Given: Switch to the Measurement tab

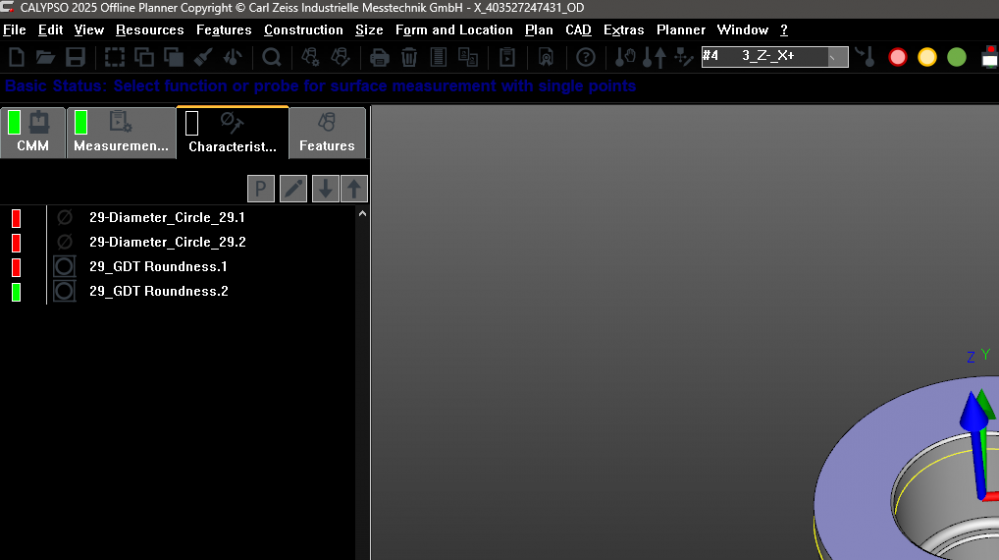Looking at the screenshot, I should click(121, 132).
